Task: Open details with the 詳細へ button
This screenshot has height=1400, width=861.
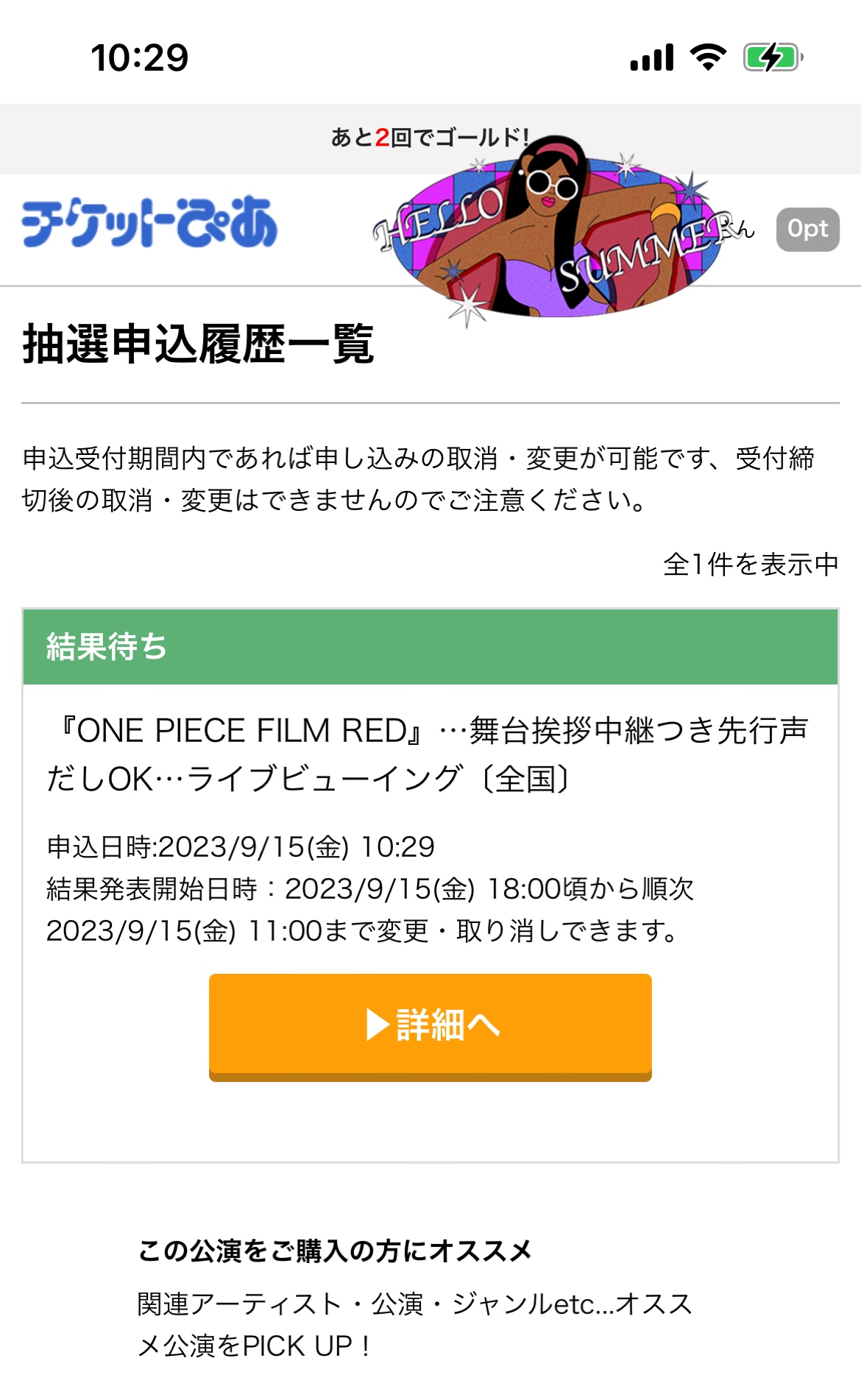Action: (431, 1025)
